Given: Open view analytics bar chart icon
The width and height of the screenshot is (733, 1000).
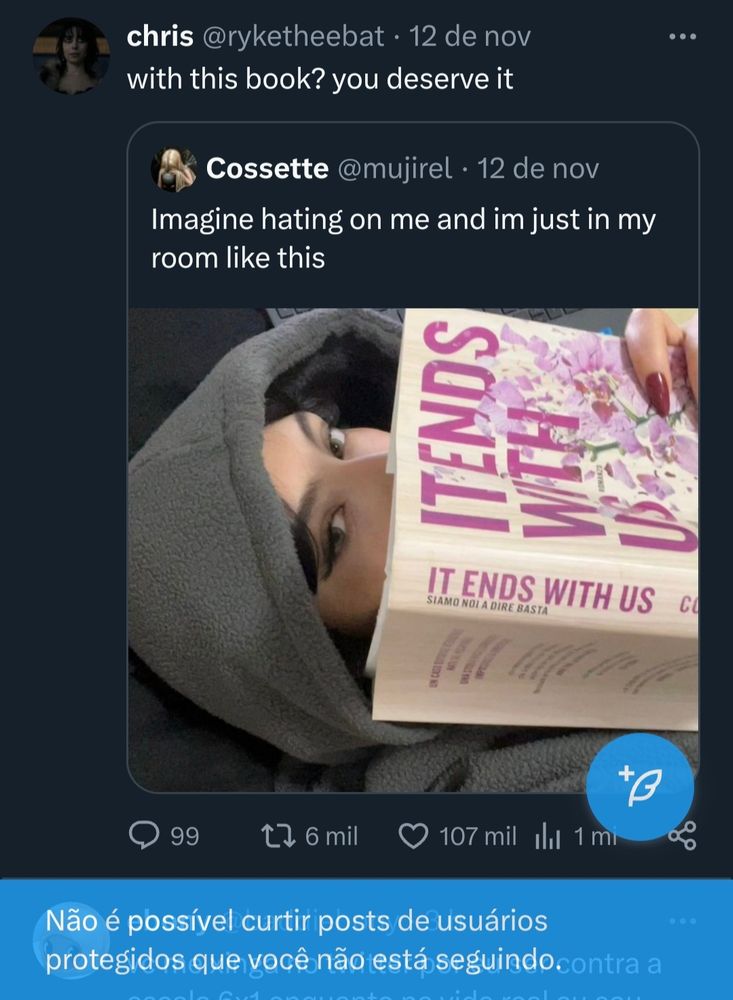Looking at the screenshot, I should point(547,836).
